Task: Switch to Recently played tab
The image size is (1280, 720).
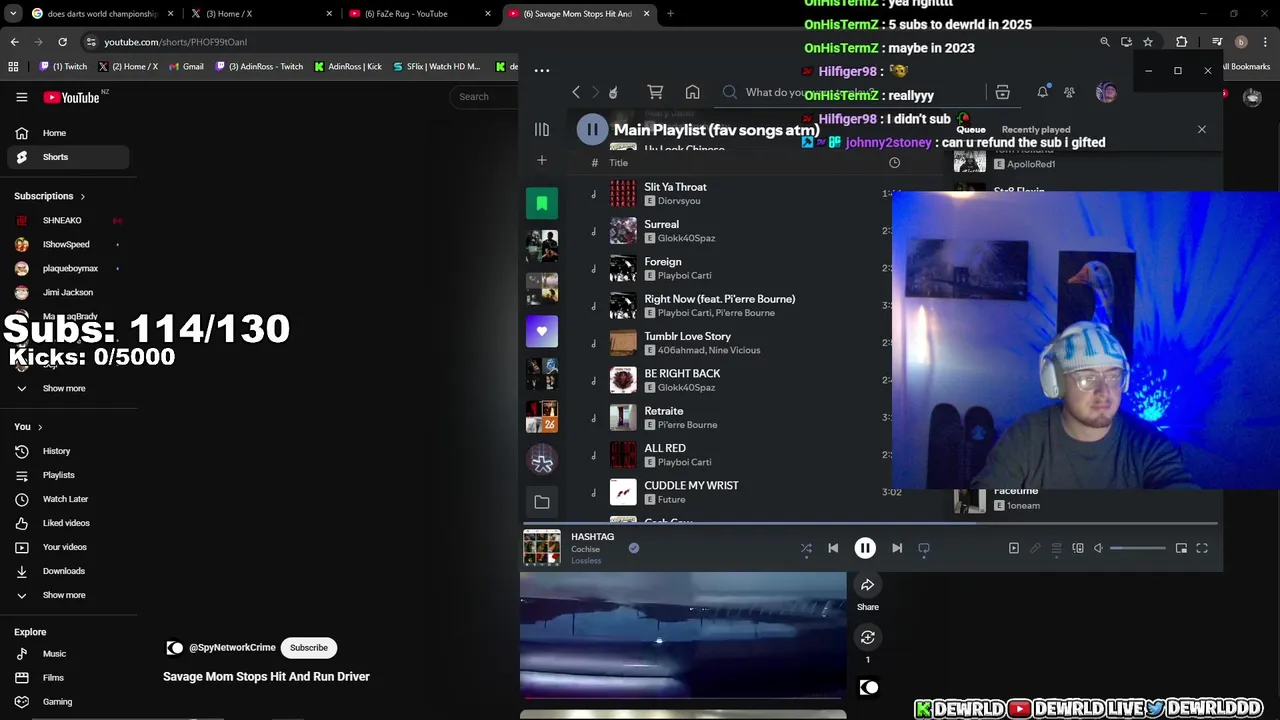Action: (x=1035, y=129)
